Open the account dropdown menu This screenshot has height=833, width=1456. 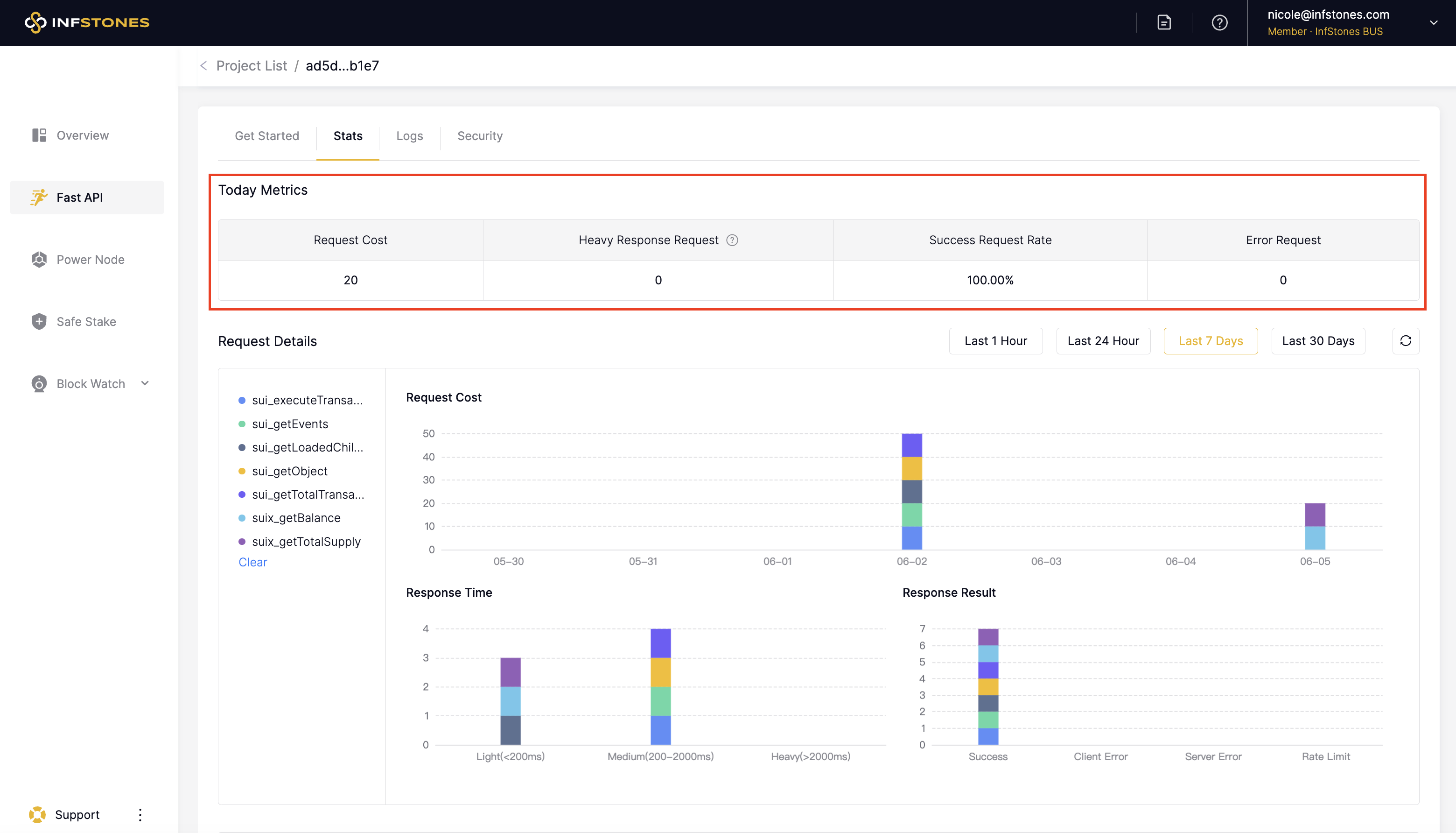(1433, 22)
